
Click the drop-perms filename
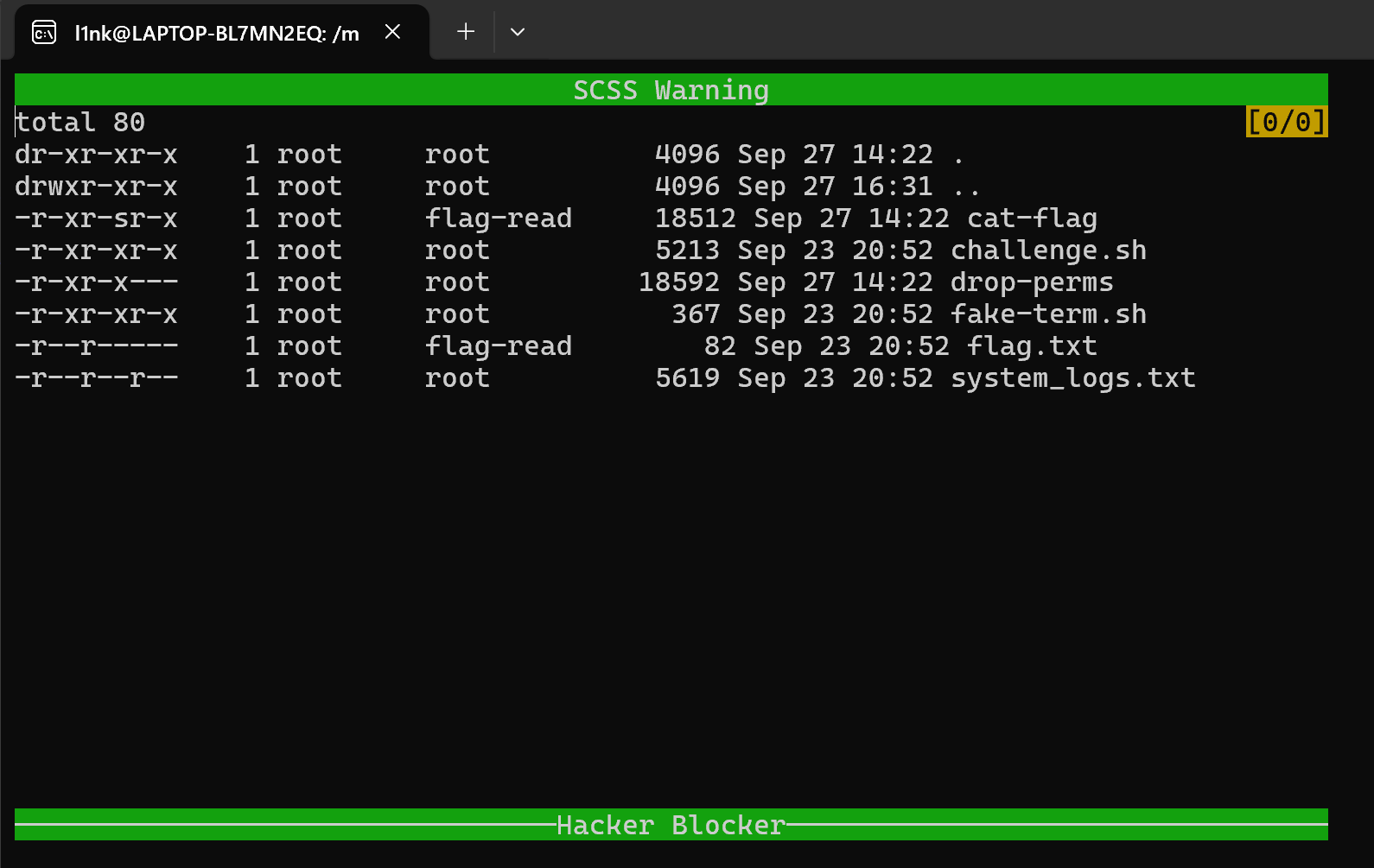pos(1032,282)
